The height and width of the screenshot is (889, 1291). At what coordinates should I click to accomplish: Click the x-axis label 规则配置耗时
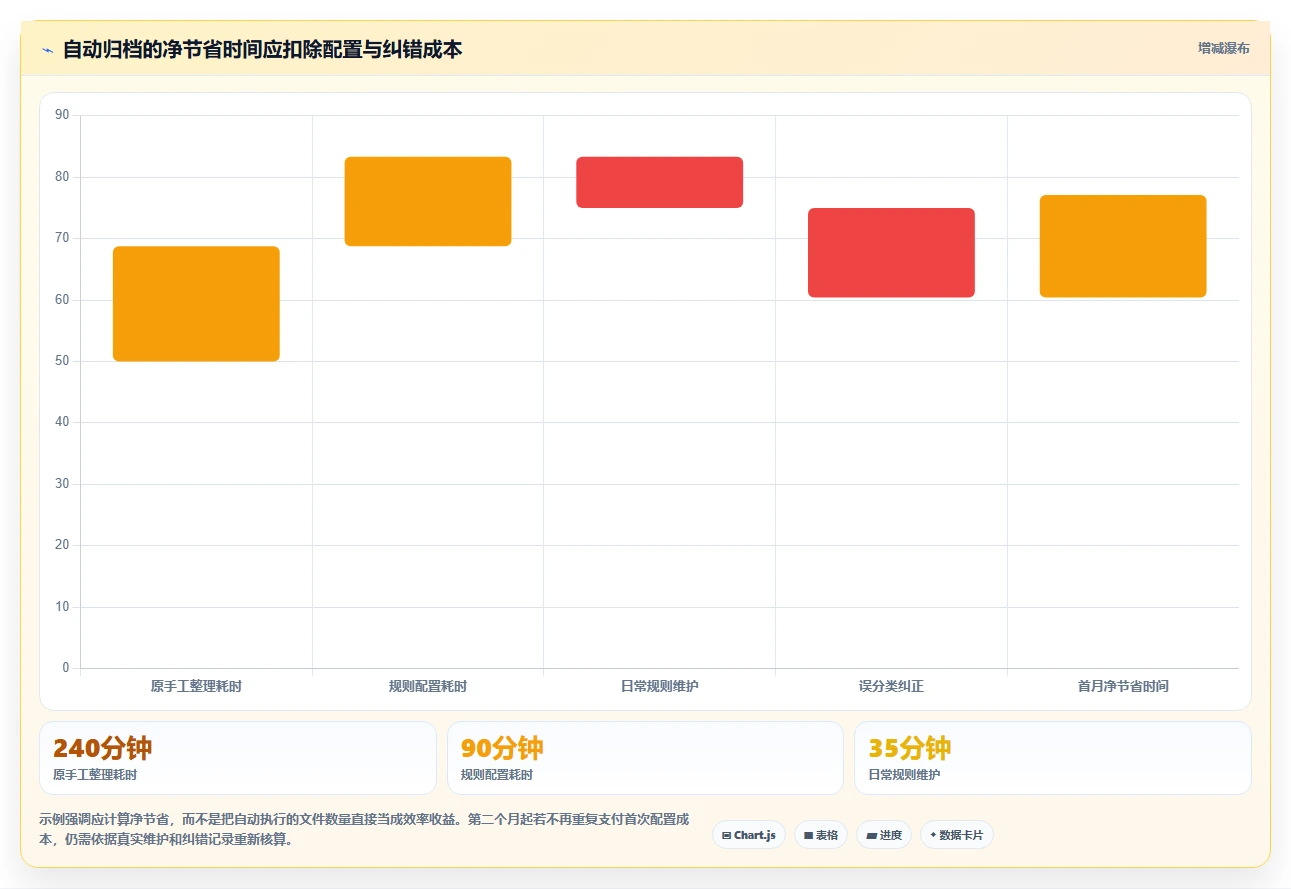[x=428, y=686]
